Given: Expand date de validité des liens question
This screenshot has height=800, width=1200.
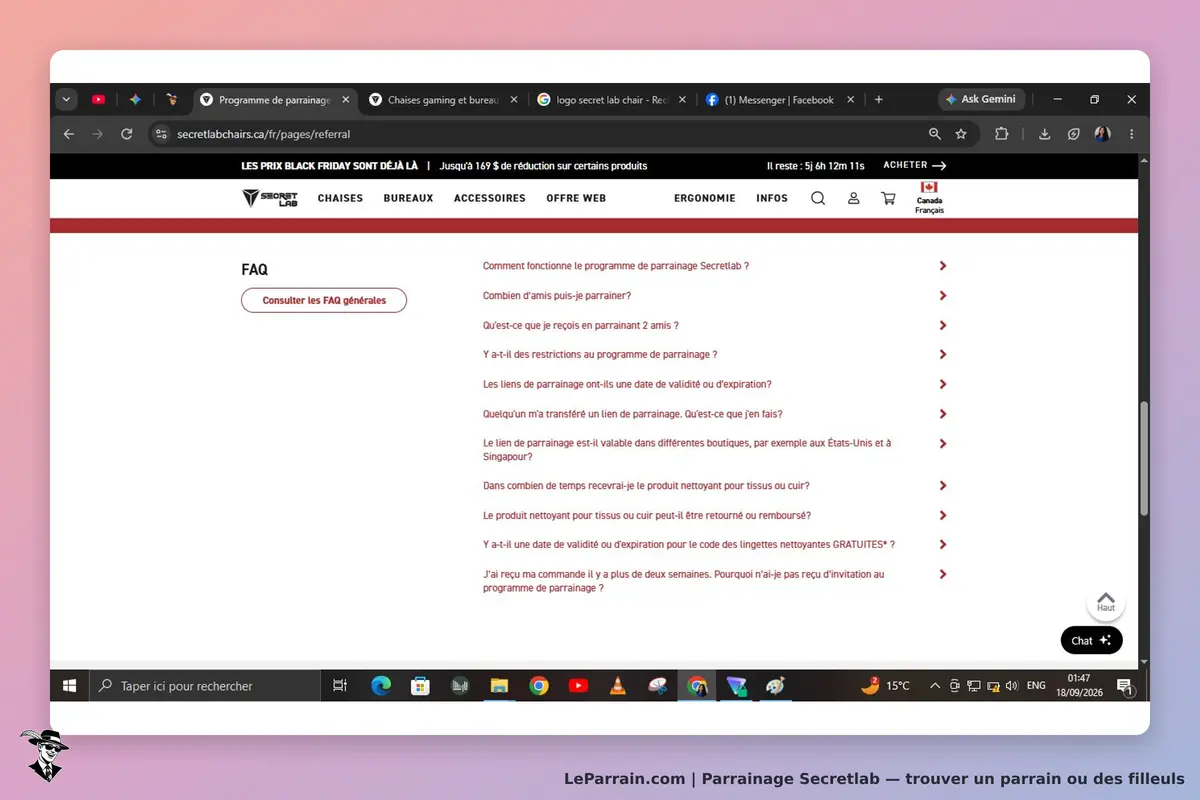Looking at the screenshot, I should (714, 384).
